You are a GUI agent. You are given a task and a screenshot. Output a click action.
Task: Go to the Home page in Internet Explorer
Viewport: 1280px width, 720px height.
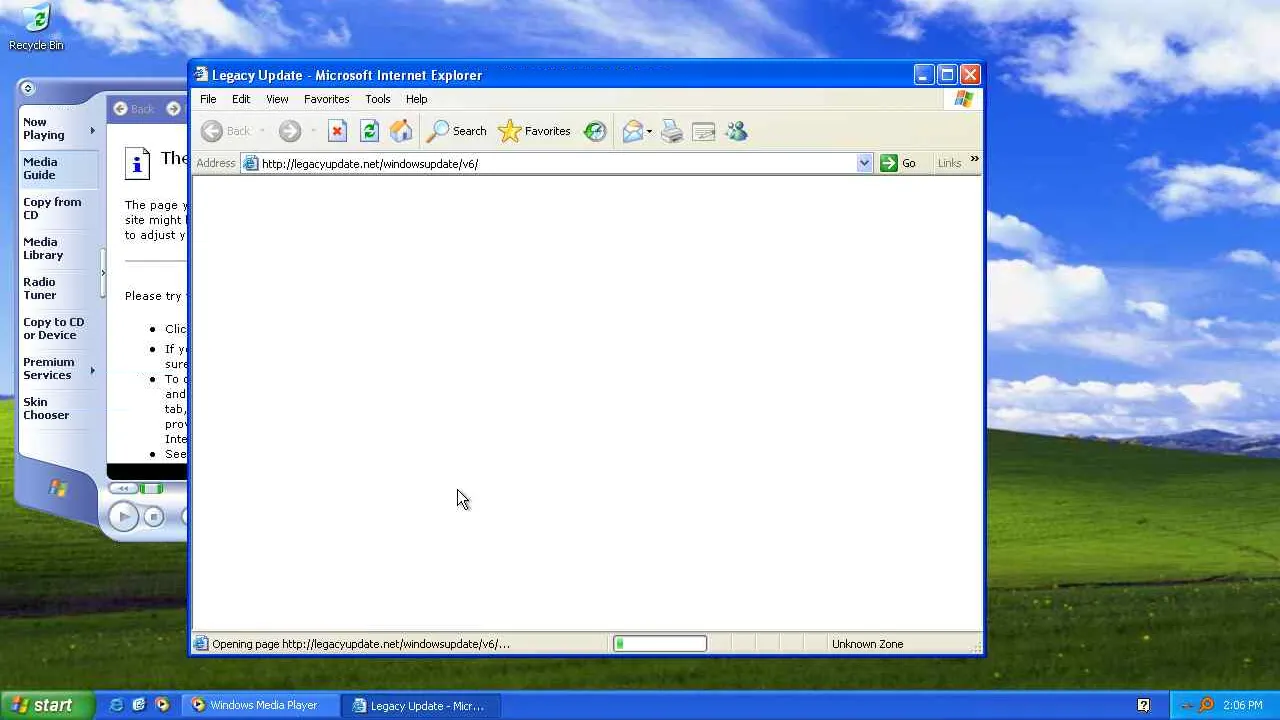pos(401,131)
